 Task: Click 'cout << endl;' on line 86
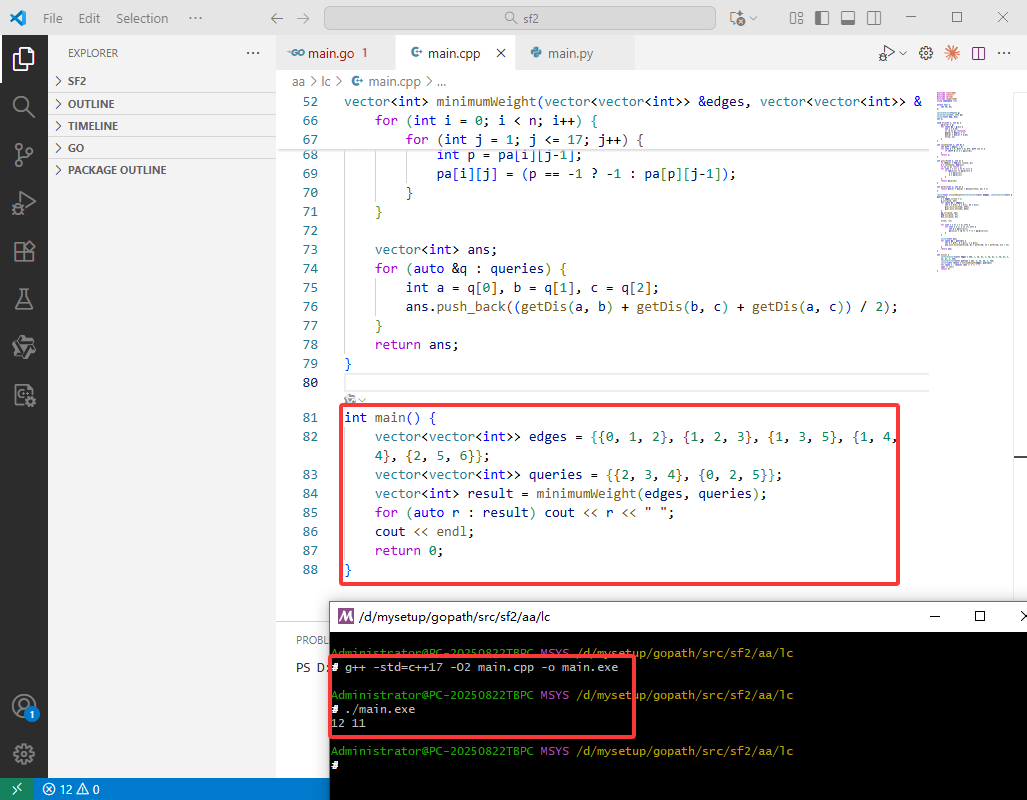(x=424, y=532)
